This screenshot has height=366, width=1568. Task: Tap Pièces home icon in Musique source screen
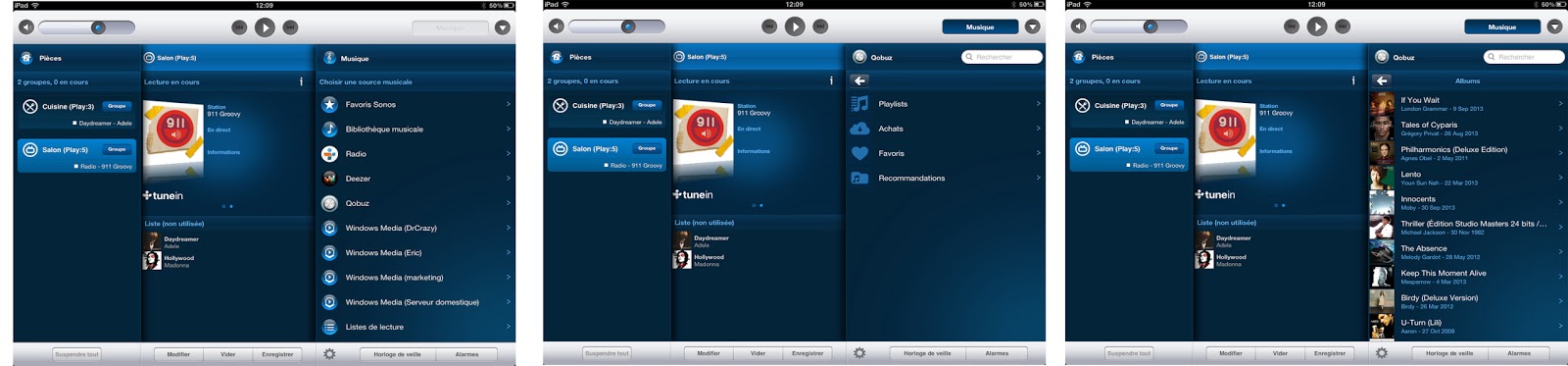(26, 58)
